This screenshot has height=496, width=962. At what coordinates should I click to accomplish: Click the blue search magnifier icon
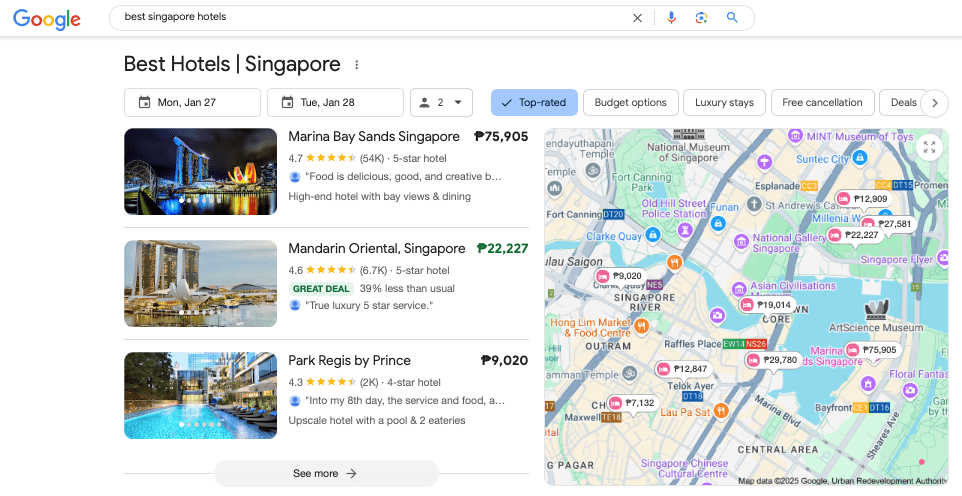732,17
